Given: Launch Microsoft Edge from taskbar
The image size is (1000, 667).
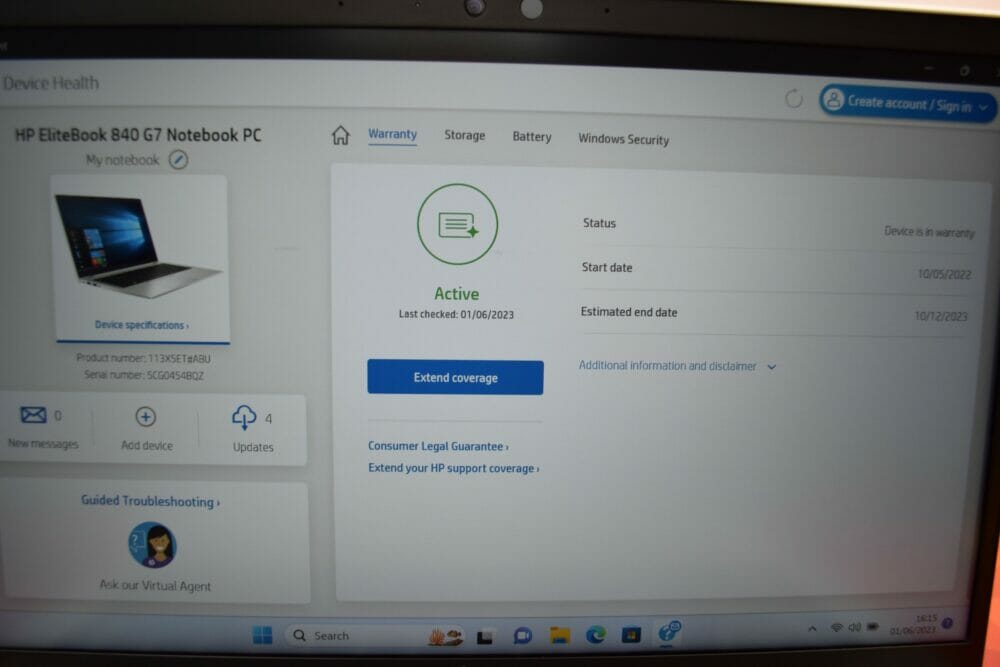Looking at the screenshot, I should (x=596, y=634).
